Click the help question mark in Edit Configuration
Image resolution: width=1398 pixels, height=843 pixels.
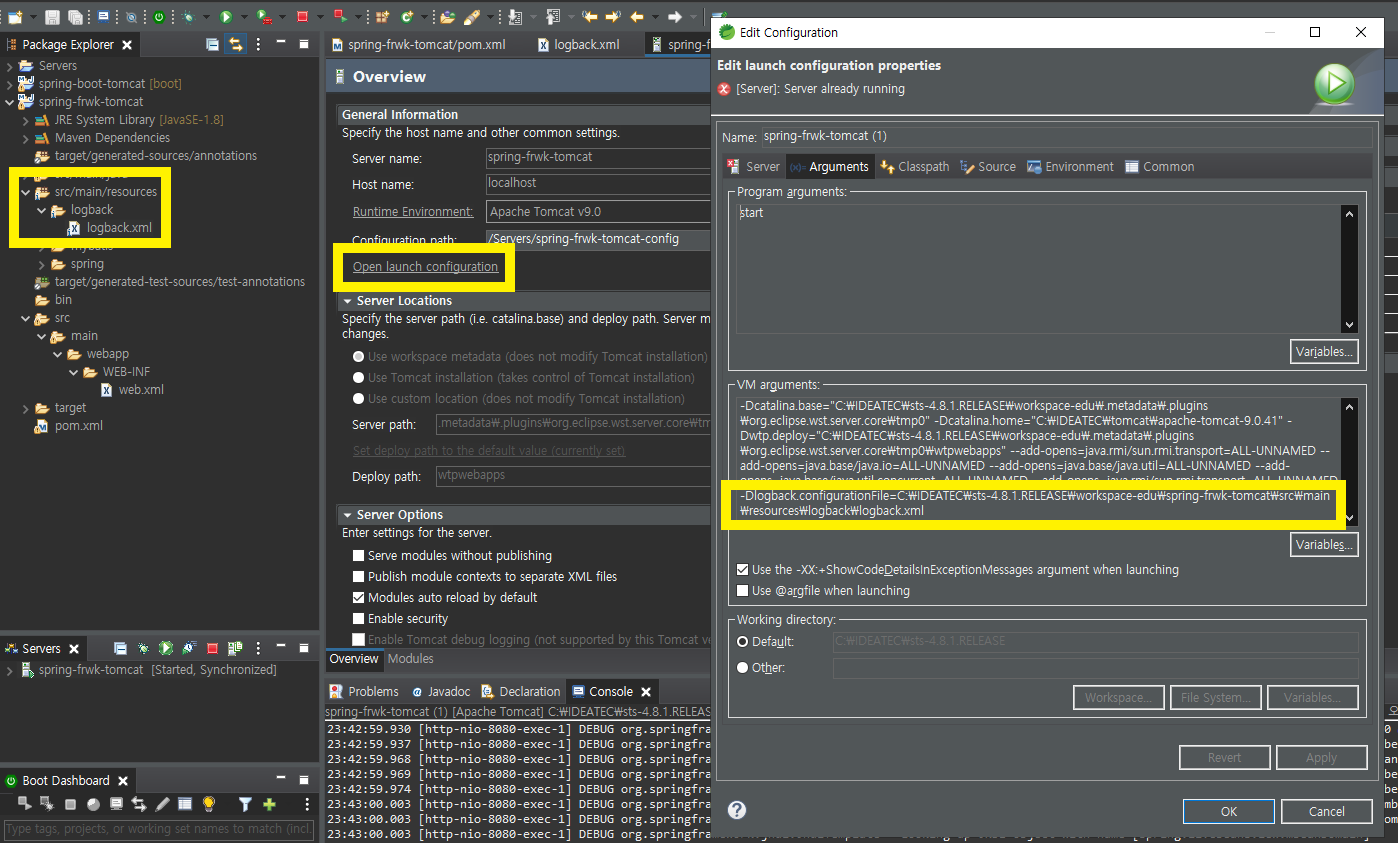[737, 810]
